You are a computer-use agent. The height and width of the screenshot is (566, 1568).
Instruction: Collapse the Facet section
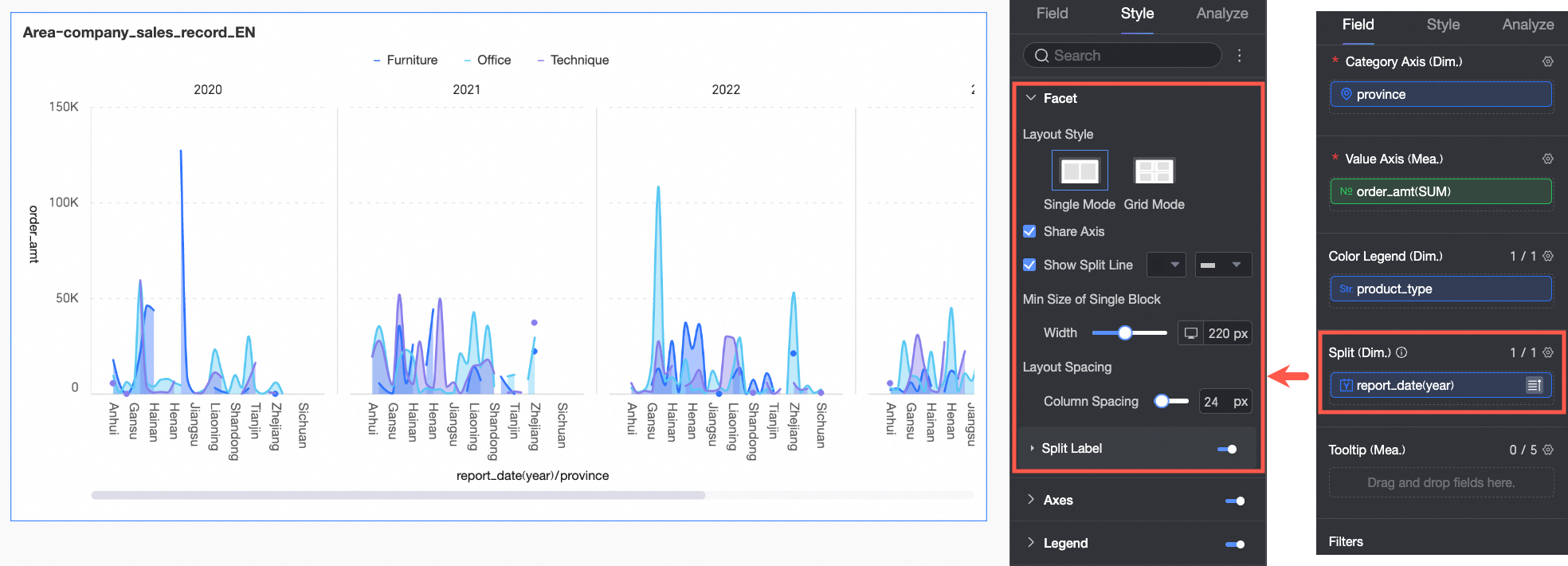pos(1031,98)
